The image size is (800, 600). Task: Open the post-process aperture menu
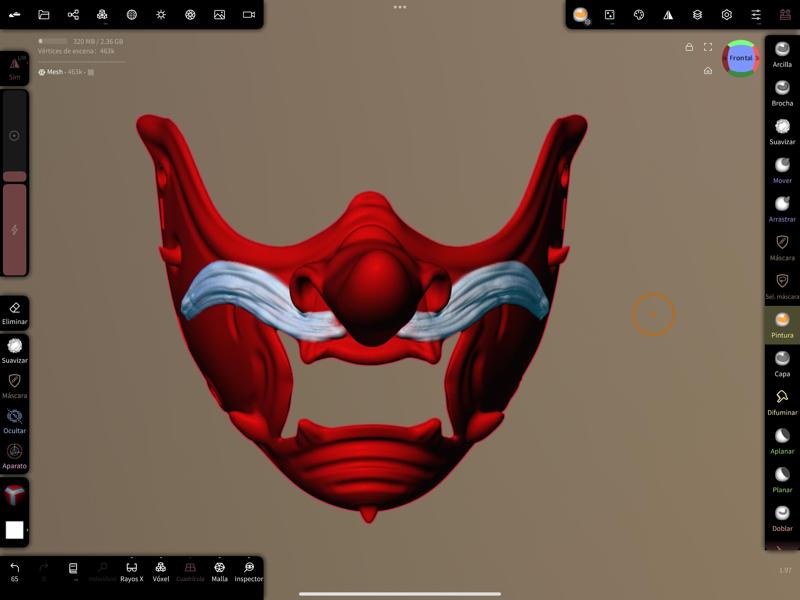[x=190, y=14]
